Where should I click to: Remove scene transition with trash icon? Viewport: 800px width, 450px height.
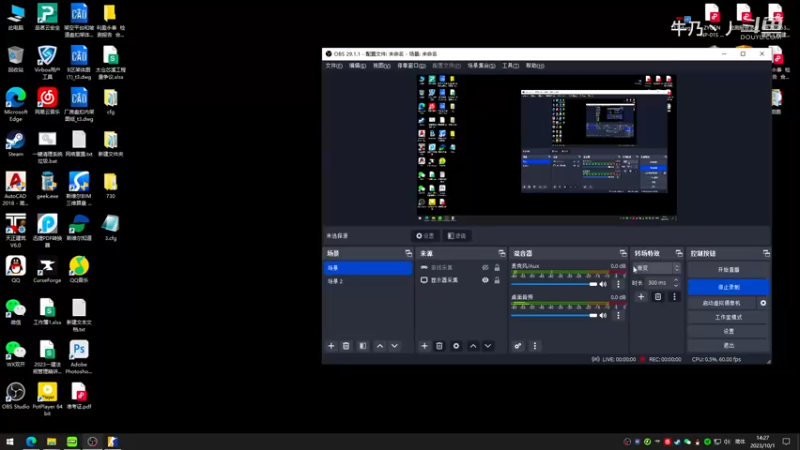(x=658, y=296)
